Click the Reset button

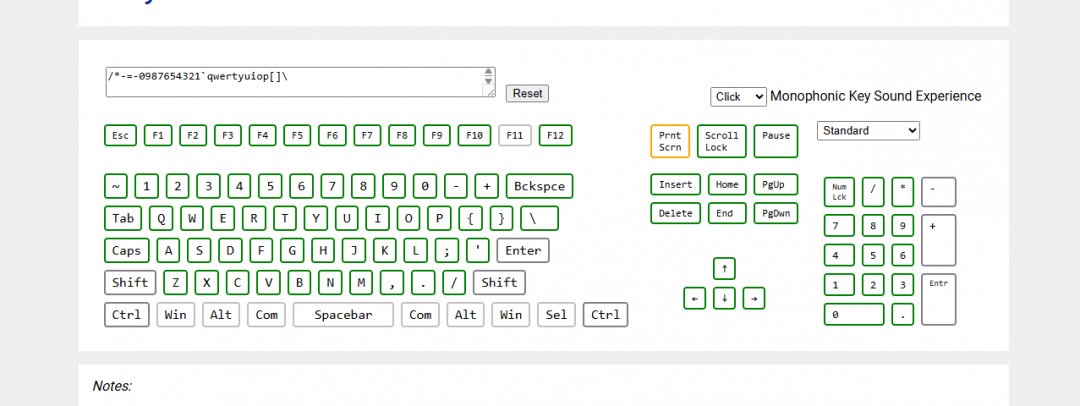[x=527, y=93]
